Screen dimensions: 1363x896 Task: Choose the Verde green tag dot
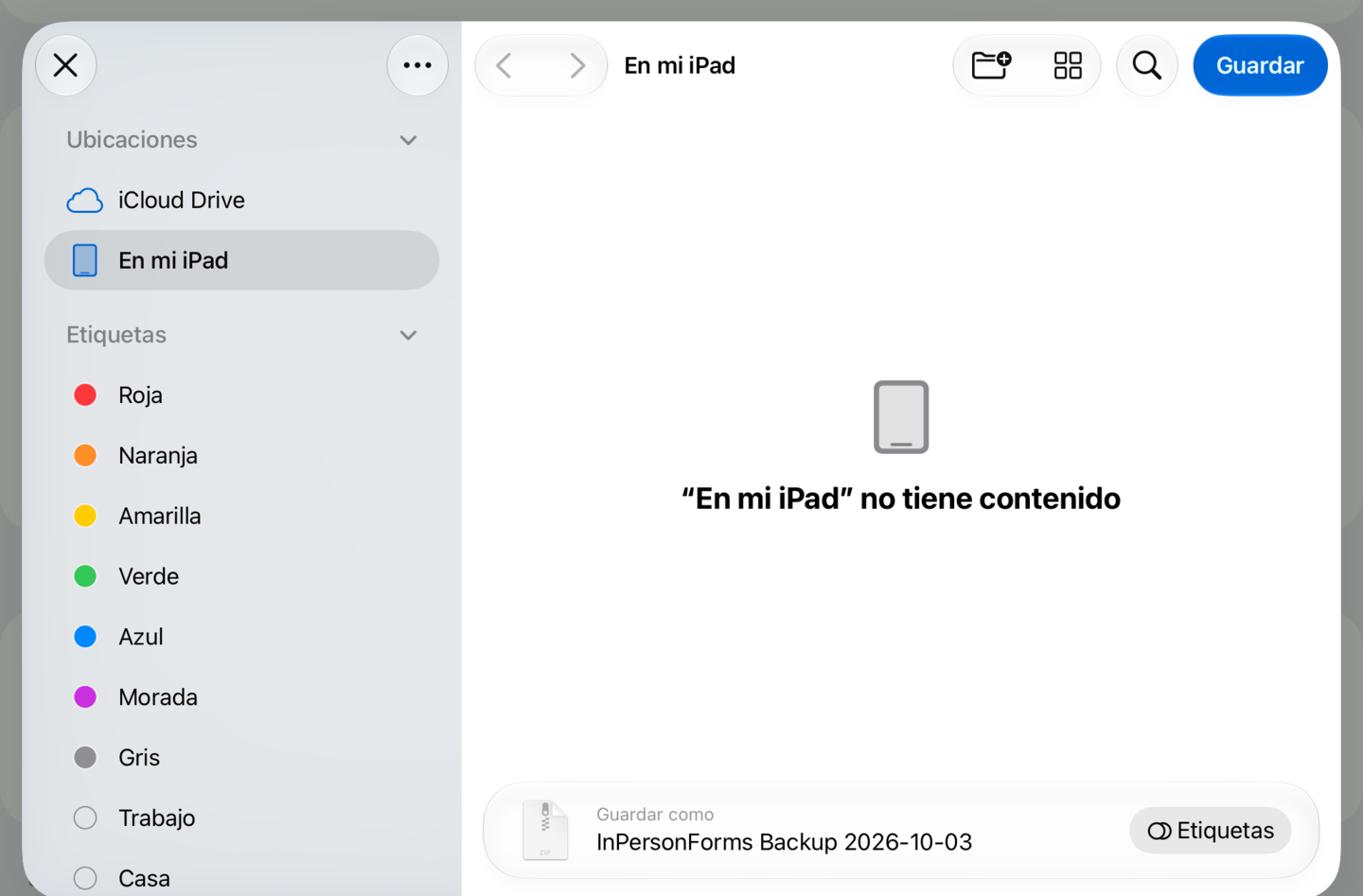tap(85, 576)
